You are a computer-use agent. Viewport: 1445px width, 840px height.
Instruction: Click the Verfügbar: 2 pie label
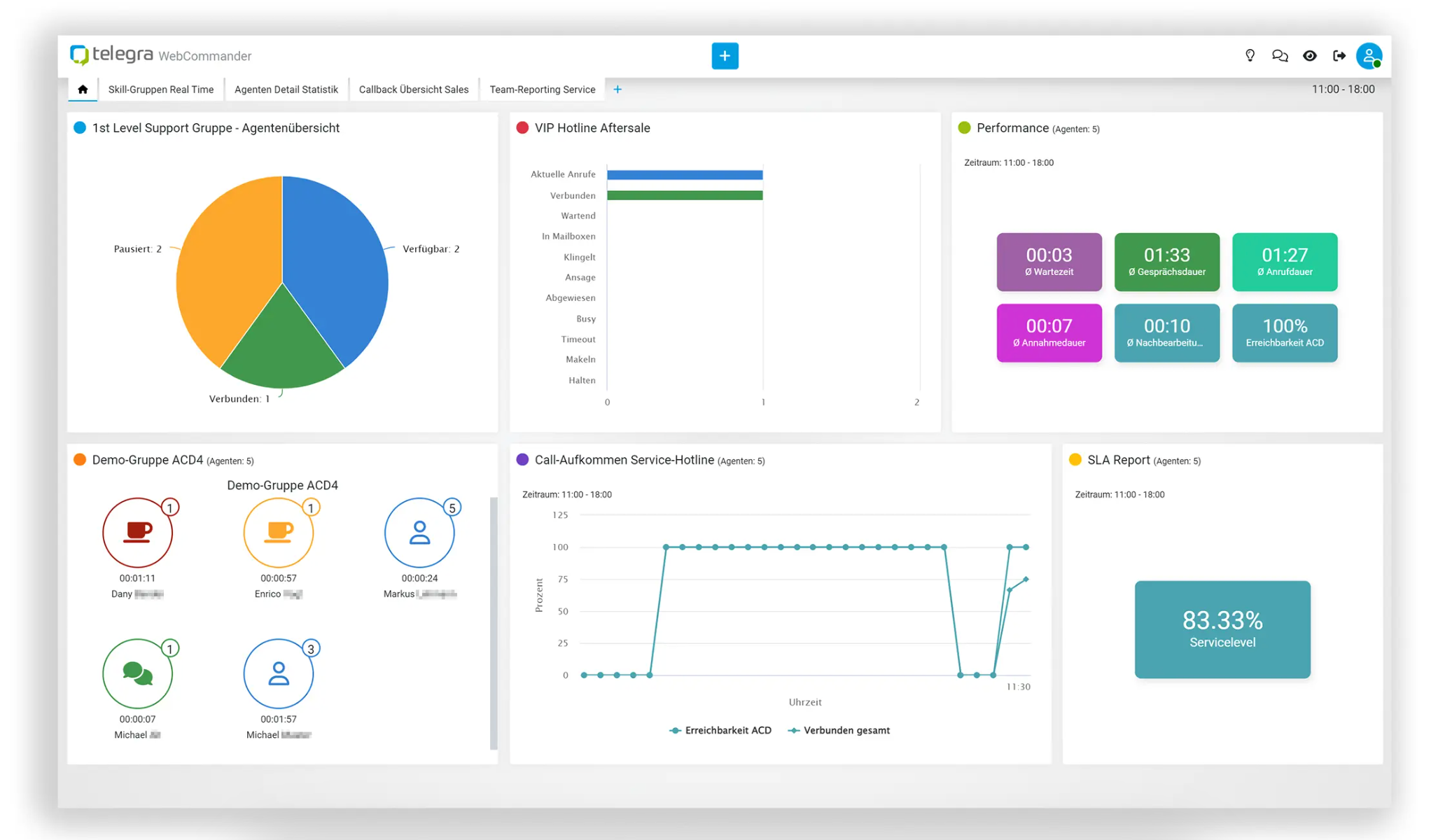click(431, 248)
